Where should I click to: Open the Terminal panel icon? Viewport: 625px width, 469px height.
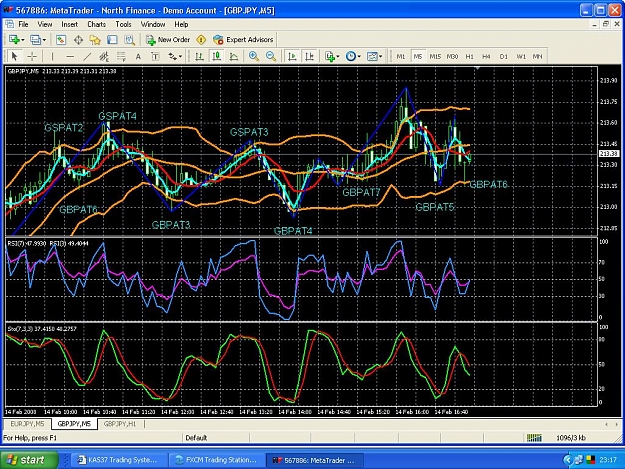[112, 40]
